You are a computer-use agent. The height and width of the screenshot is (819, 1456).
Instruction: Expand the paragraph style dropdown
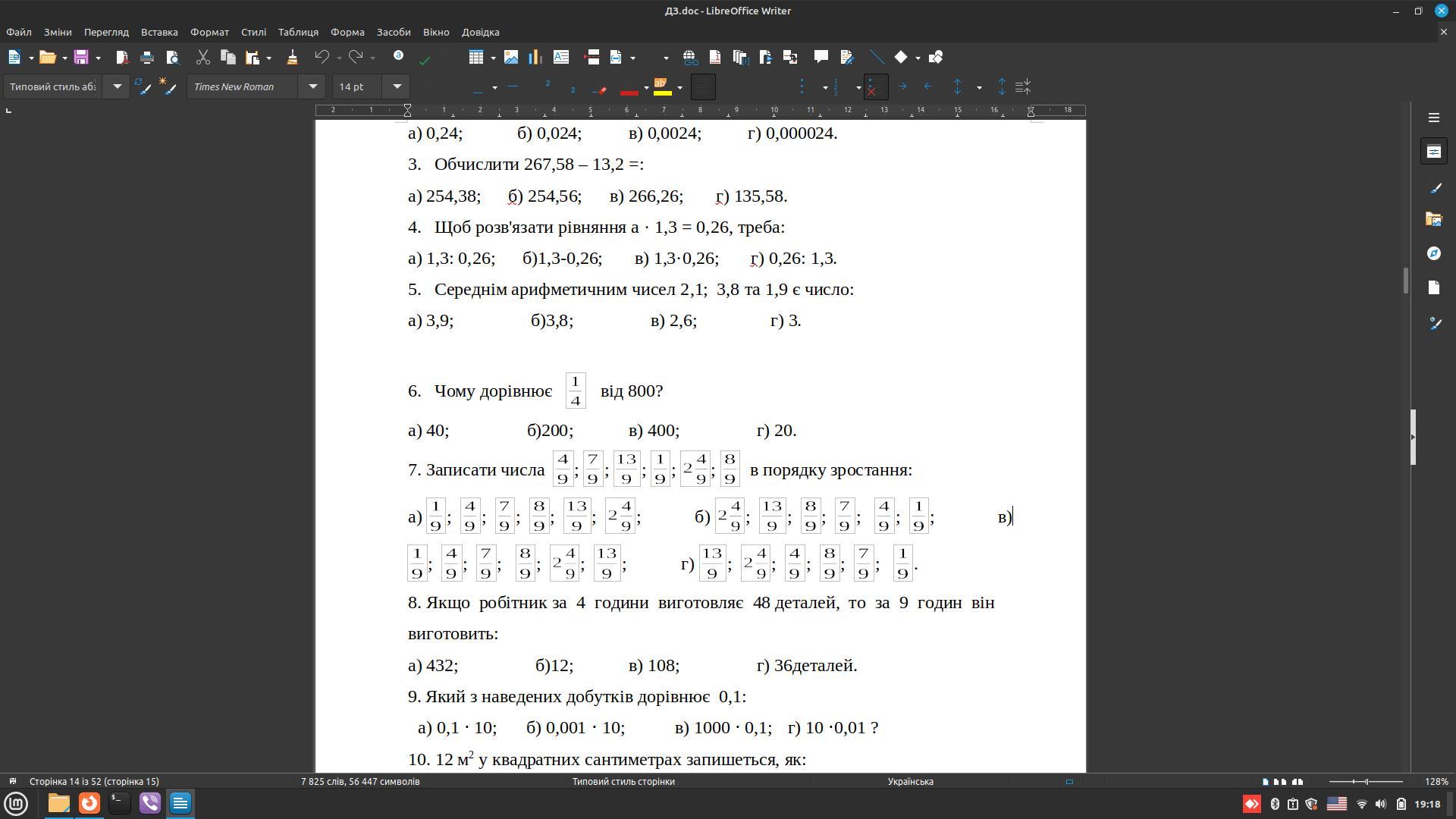coord(117,86)
